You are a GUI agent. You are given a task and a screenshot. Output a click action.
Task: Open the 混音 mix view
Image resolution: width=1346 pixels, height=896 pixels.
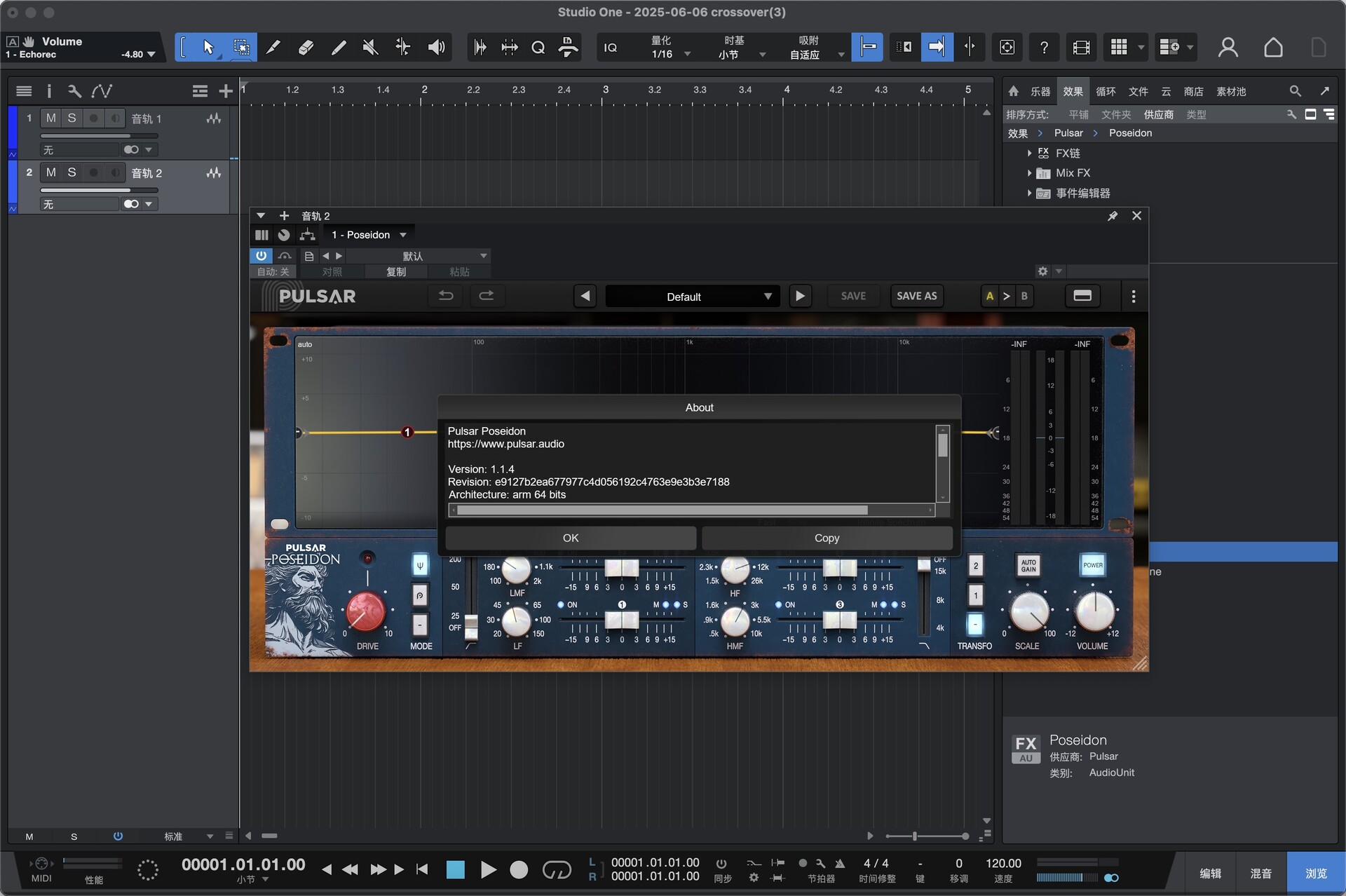point(1260,873)
